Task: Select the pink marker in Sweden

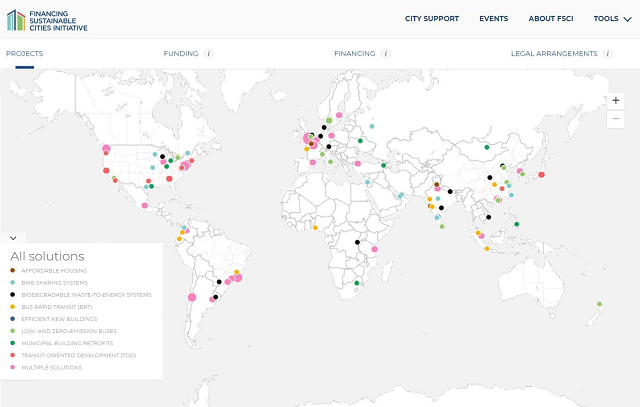Action: coord(339,115)
